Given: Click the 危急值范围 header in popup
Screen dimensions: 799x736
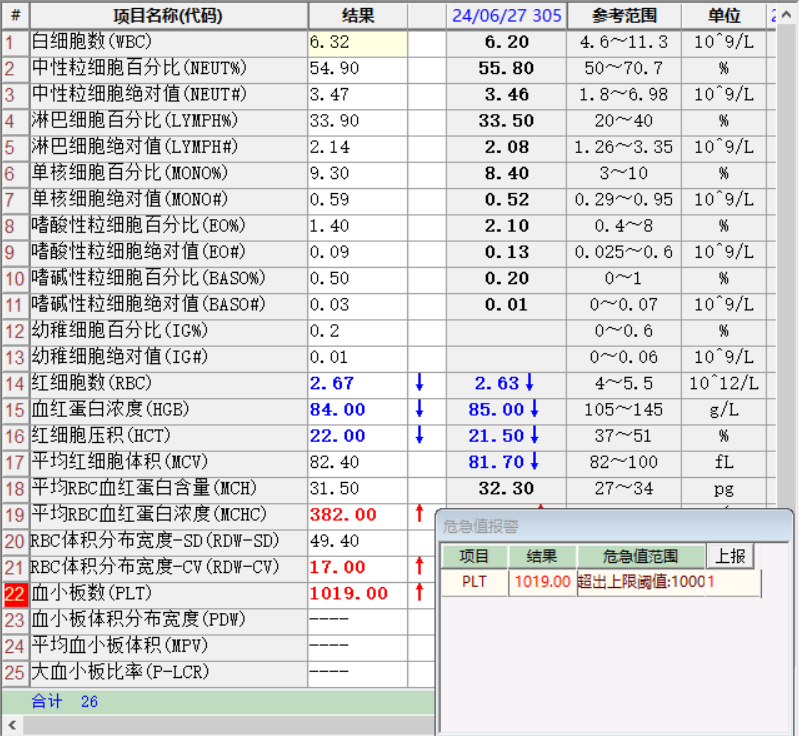Looking at the screenshot, I should pyautogui.click(x=640, y=557).
